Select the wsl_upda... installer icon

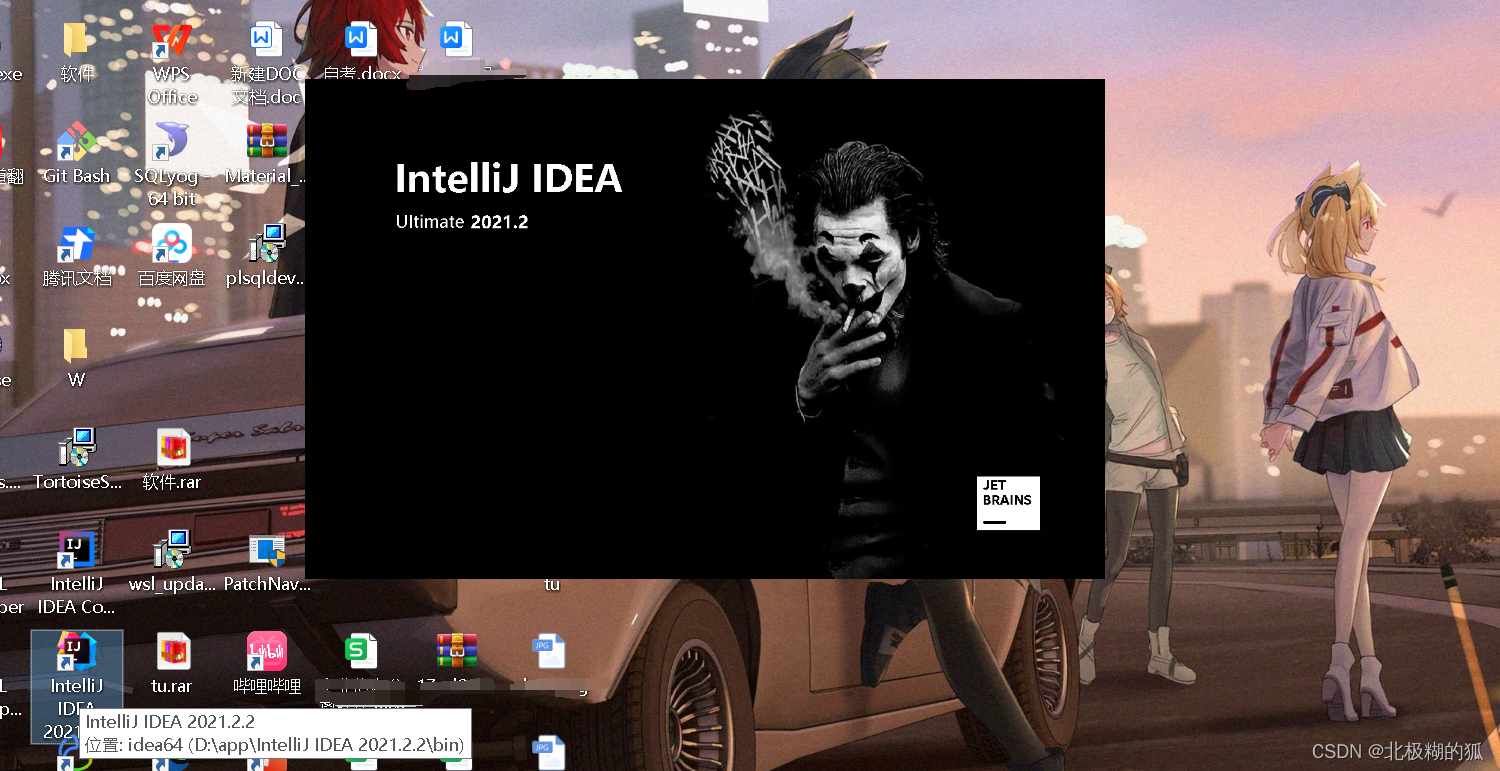click(x=172, y=561)
